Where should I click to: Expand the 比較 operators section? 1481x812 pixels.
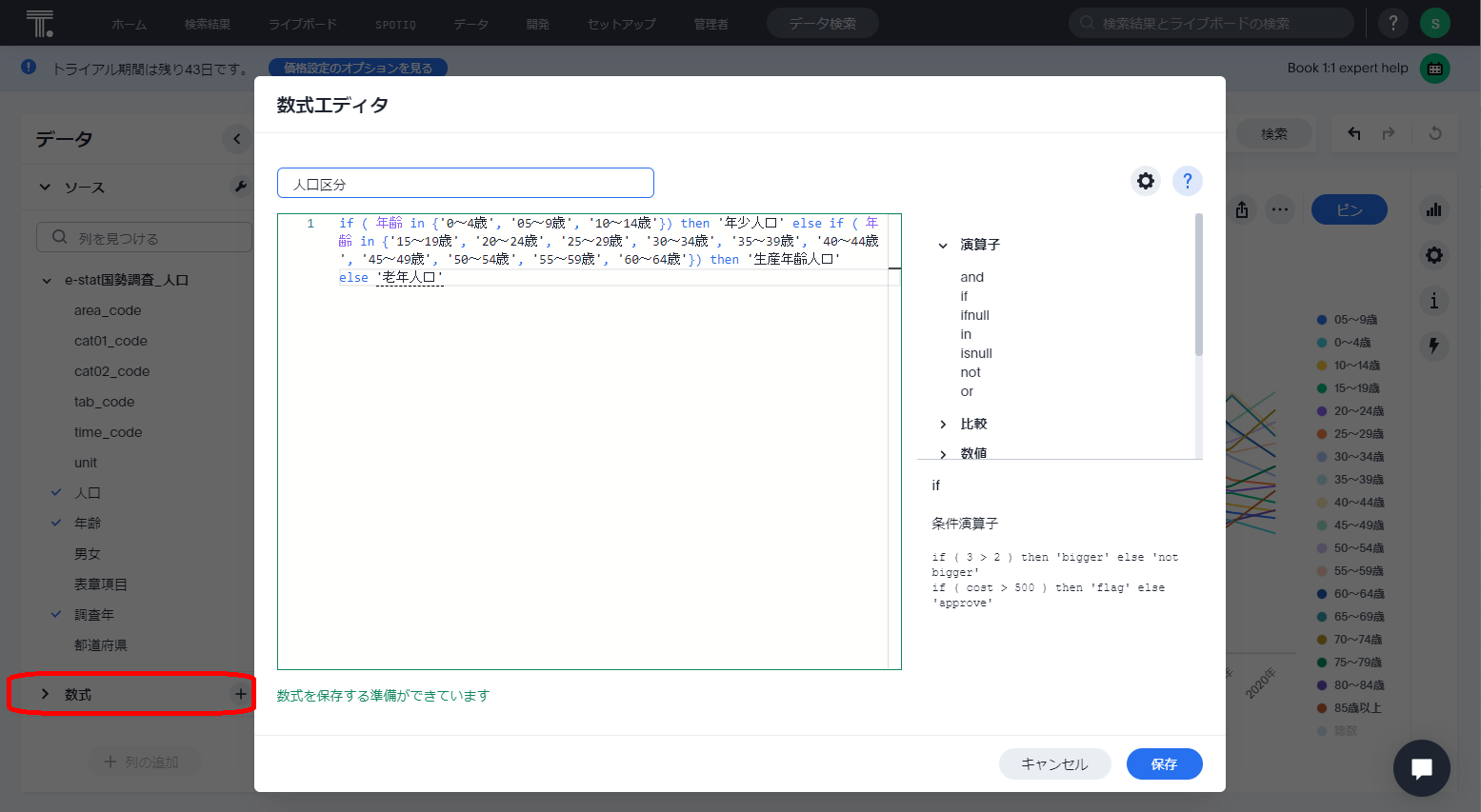[943, 424]
